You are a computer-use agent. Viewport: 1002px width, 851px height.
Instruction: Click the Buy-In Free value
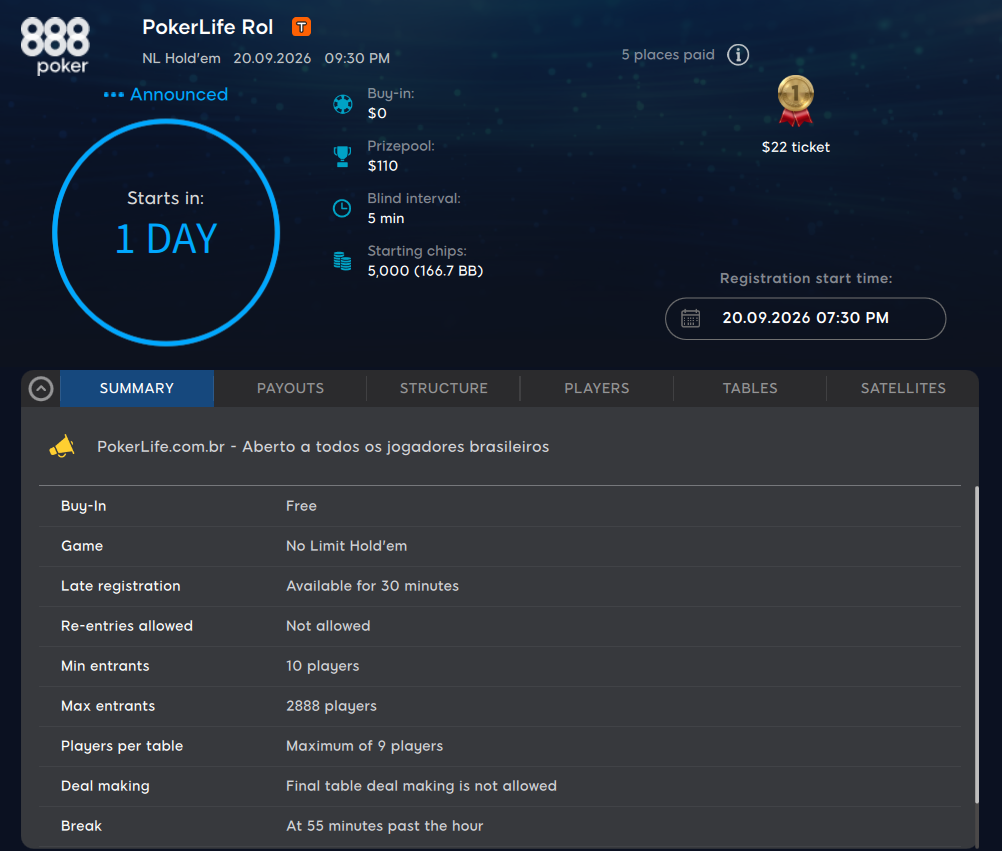pyautogui.click(x=301, y=506)
